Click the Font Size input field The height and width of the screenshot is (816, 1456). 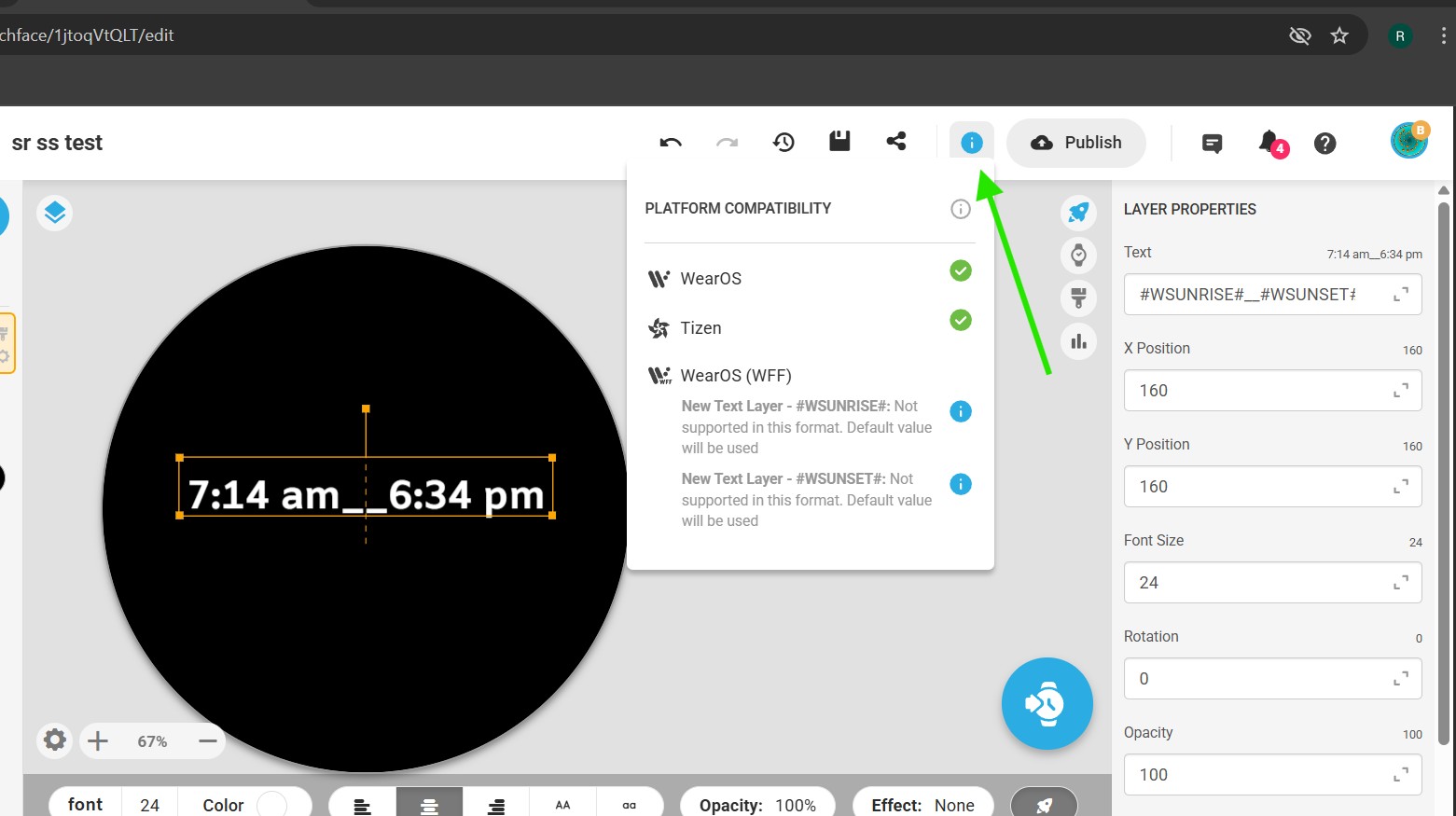coord(1259,583)
